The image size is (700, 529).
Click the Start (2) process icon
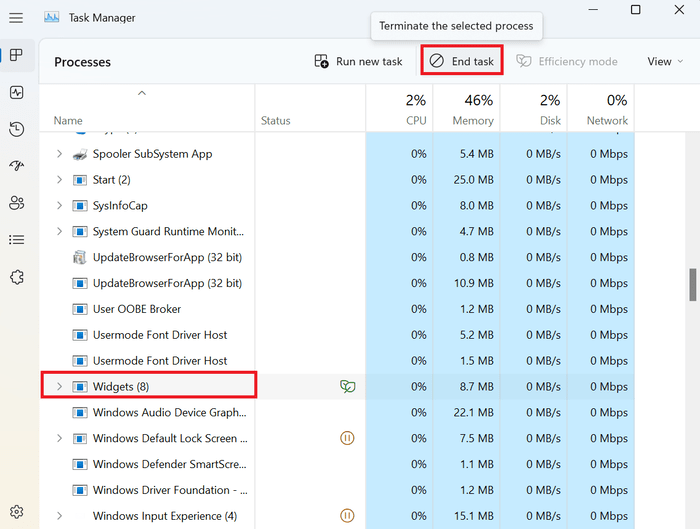[x=80, y=180]
